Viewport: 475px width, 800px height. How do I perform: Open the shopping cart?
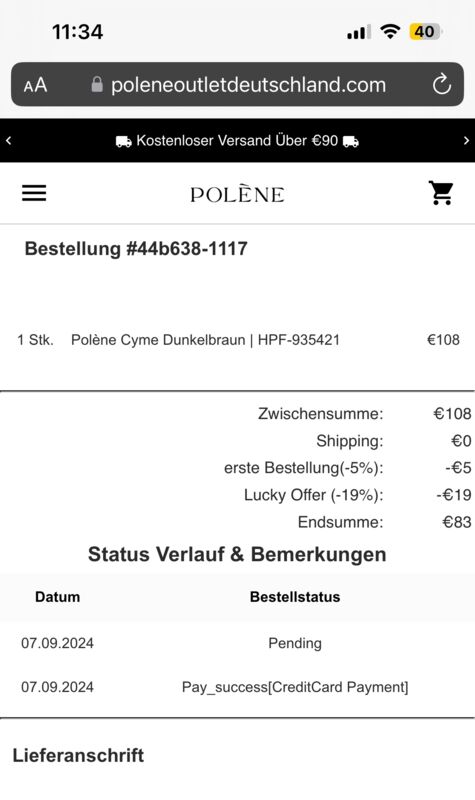pyautogui.click(x=441, y=193)
